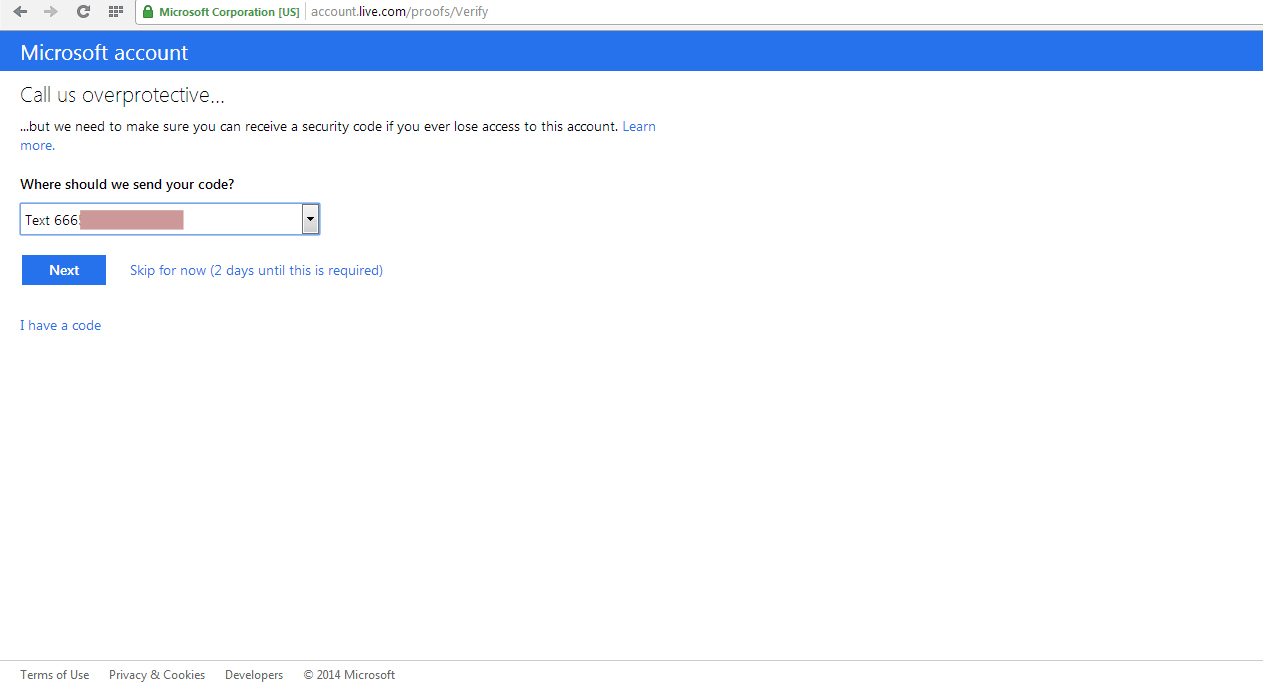Open the Text 666 code destination dropdown

point(170,220)
